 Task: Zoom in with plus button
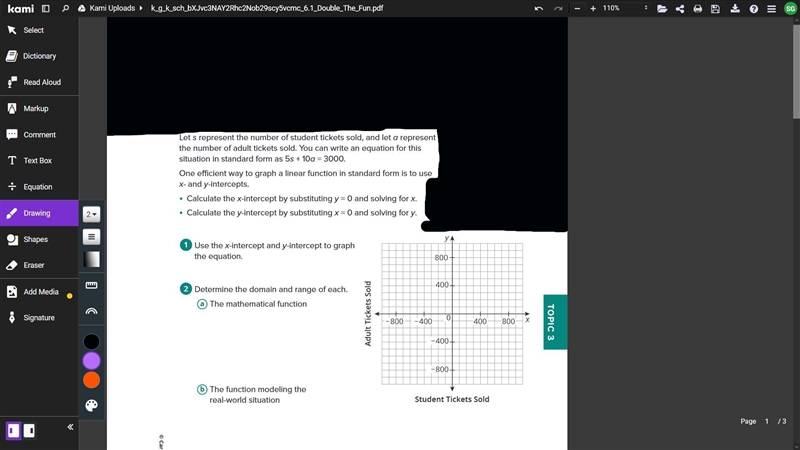[593, 8]
